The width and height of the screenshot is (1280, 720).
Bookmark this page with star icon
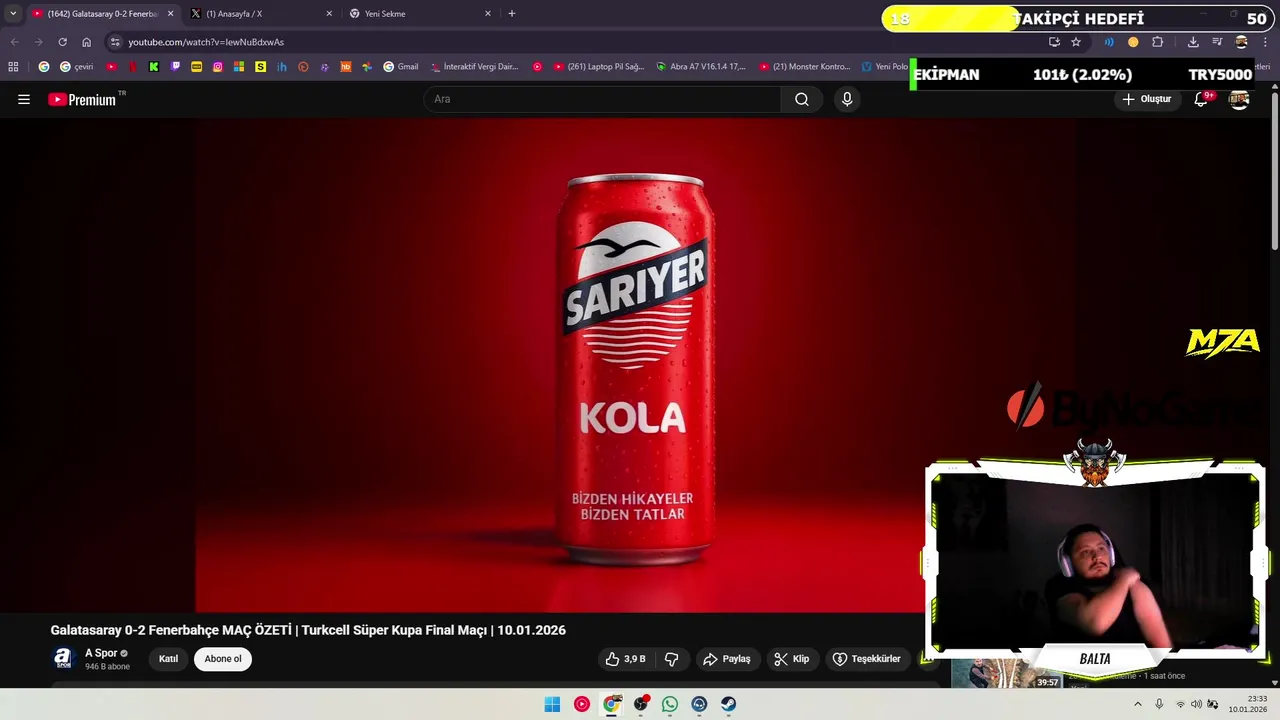click(x=1076, y=42)
